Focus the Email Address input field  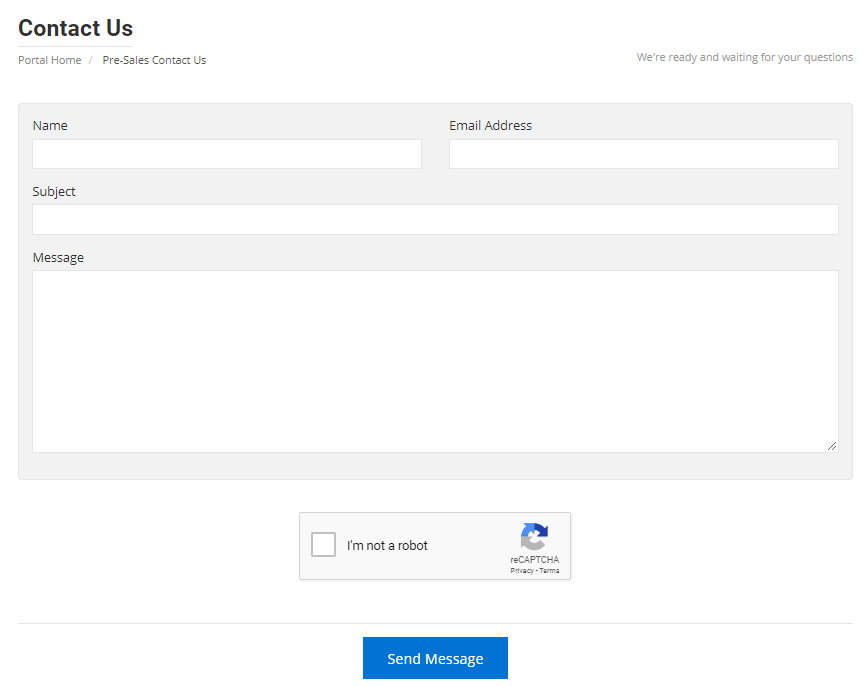[644, 154]
